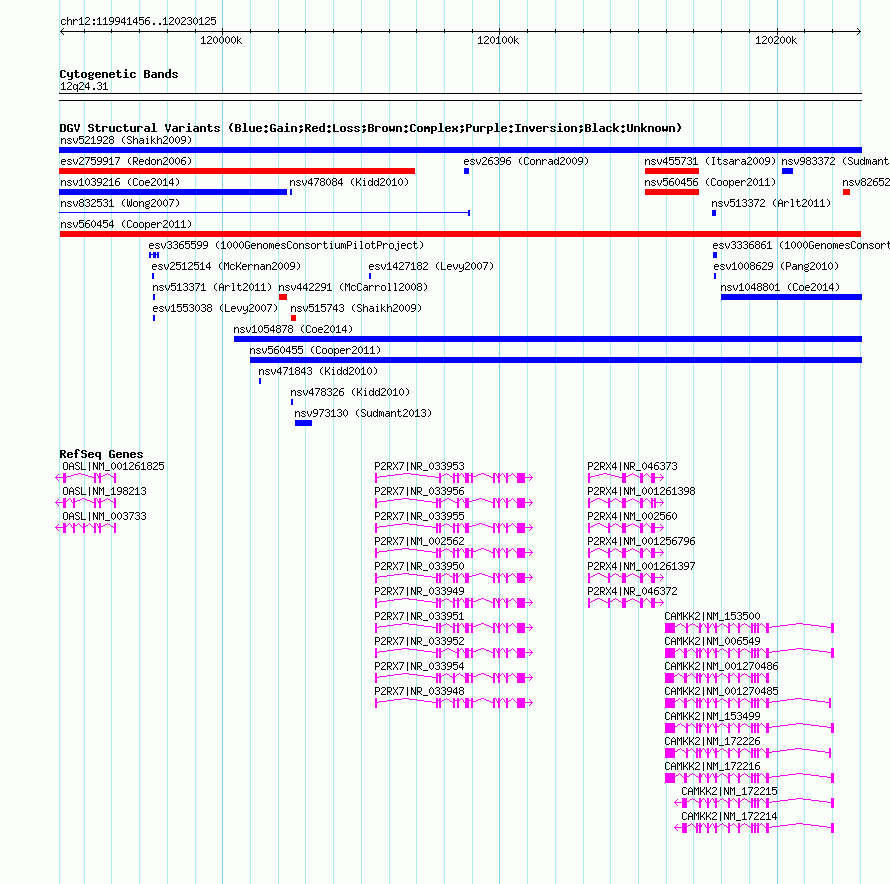
Task: Open the esv3336861 variant label
Action: [x=801, y=245]
